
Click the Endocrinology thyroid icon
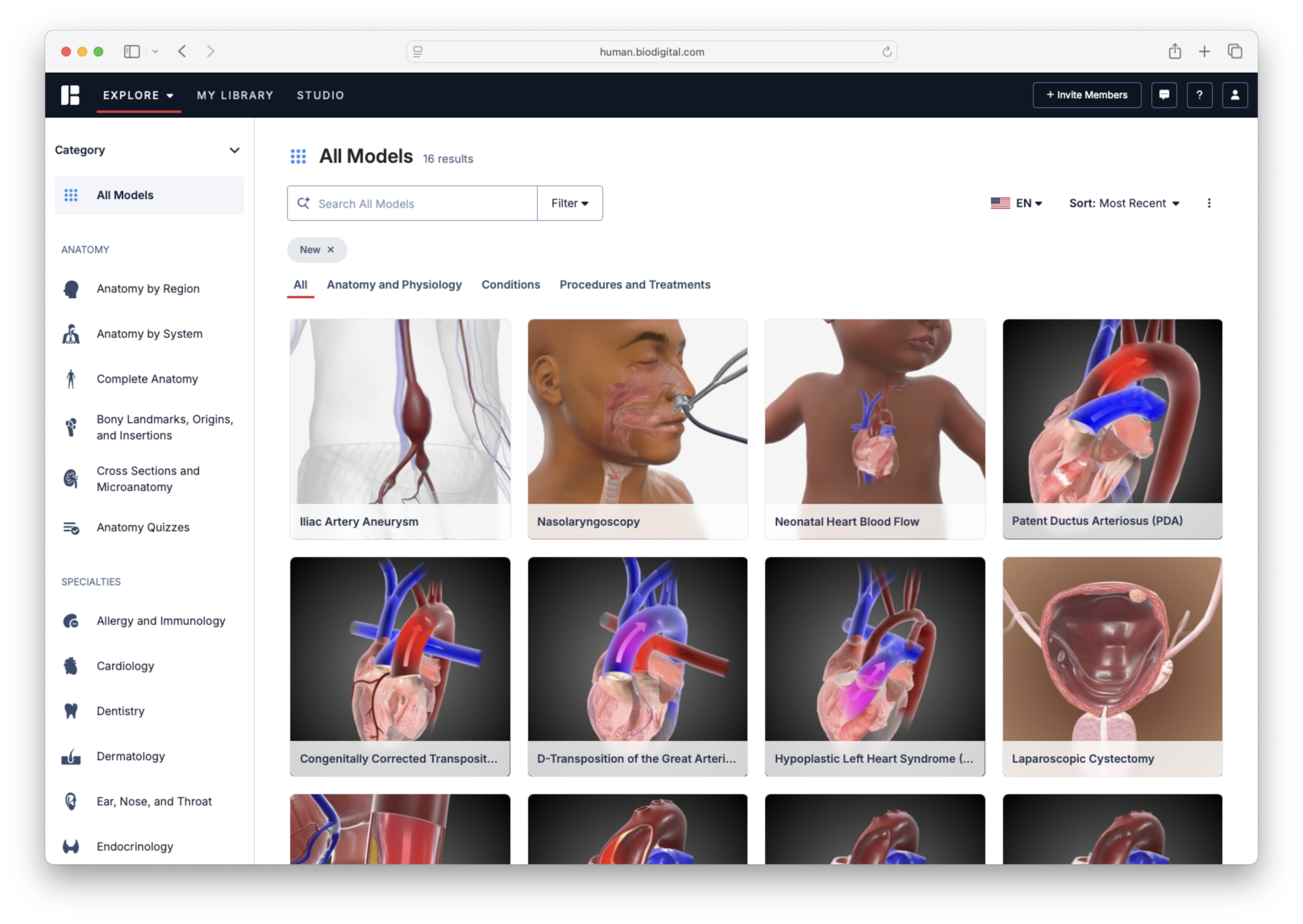pos(71,847)
